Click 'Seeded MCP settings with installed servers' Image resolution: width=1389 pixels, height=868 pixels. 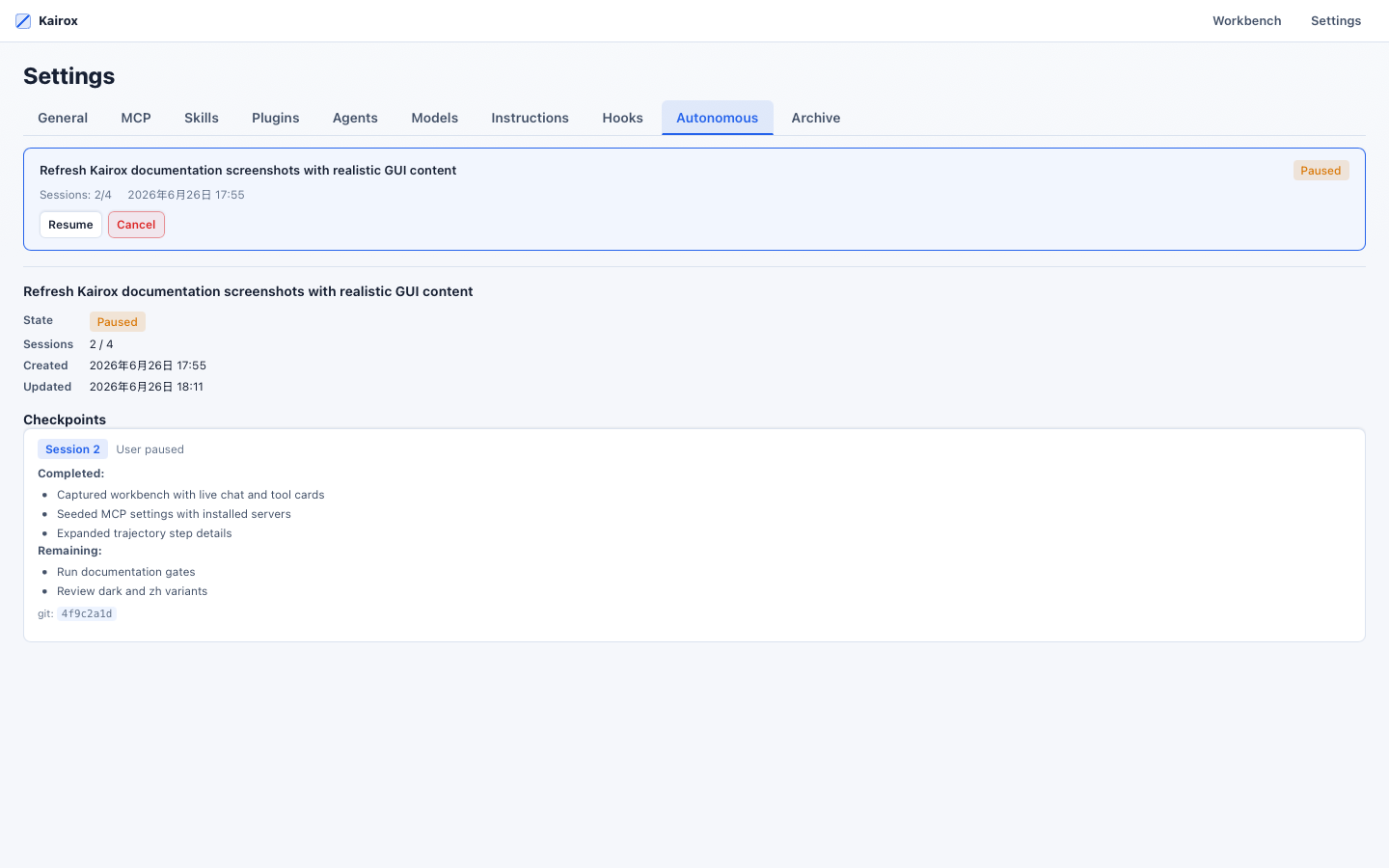174,514
